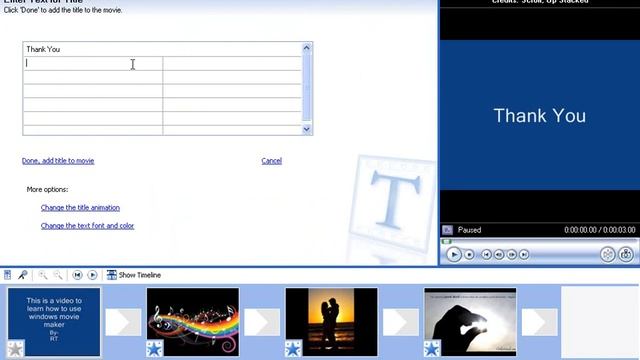640x360 pixels.
Task: Click the Narrate Timeline microphone icon
Action: click(22, 275)
